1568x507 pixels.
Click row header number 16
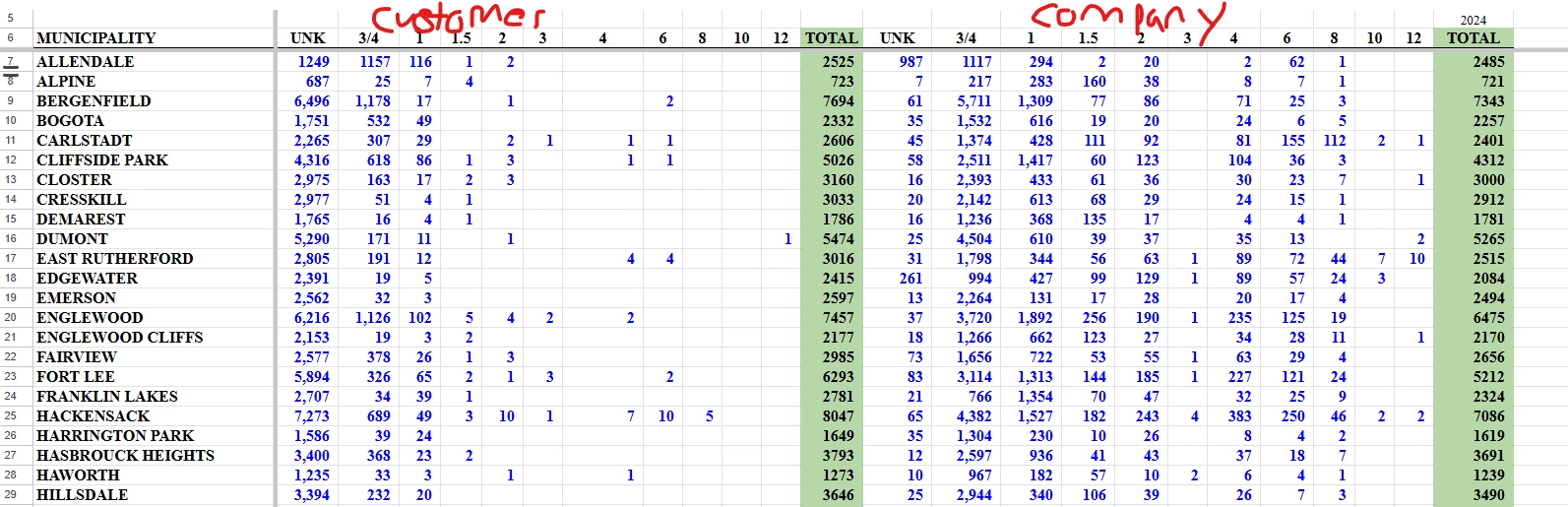[11, 238]
